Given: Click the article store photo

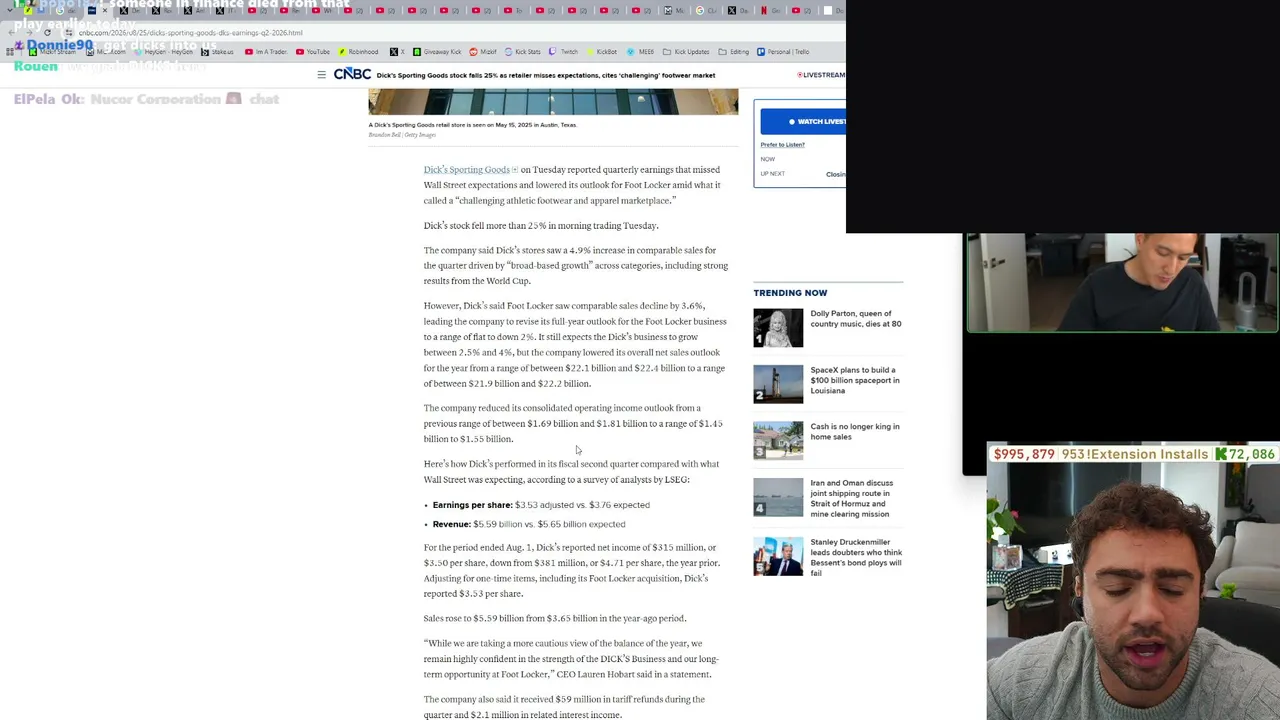Looking at the screenshot, I should coord(553,101).
